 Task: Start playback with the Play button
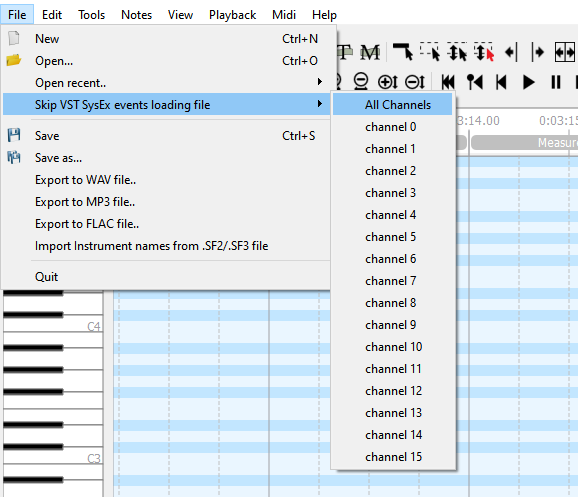tap(529, 82)
